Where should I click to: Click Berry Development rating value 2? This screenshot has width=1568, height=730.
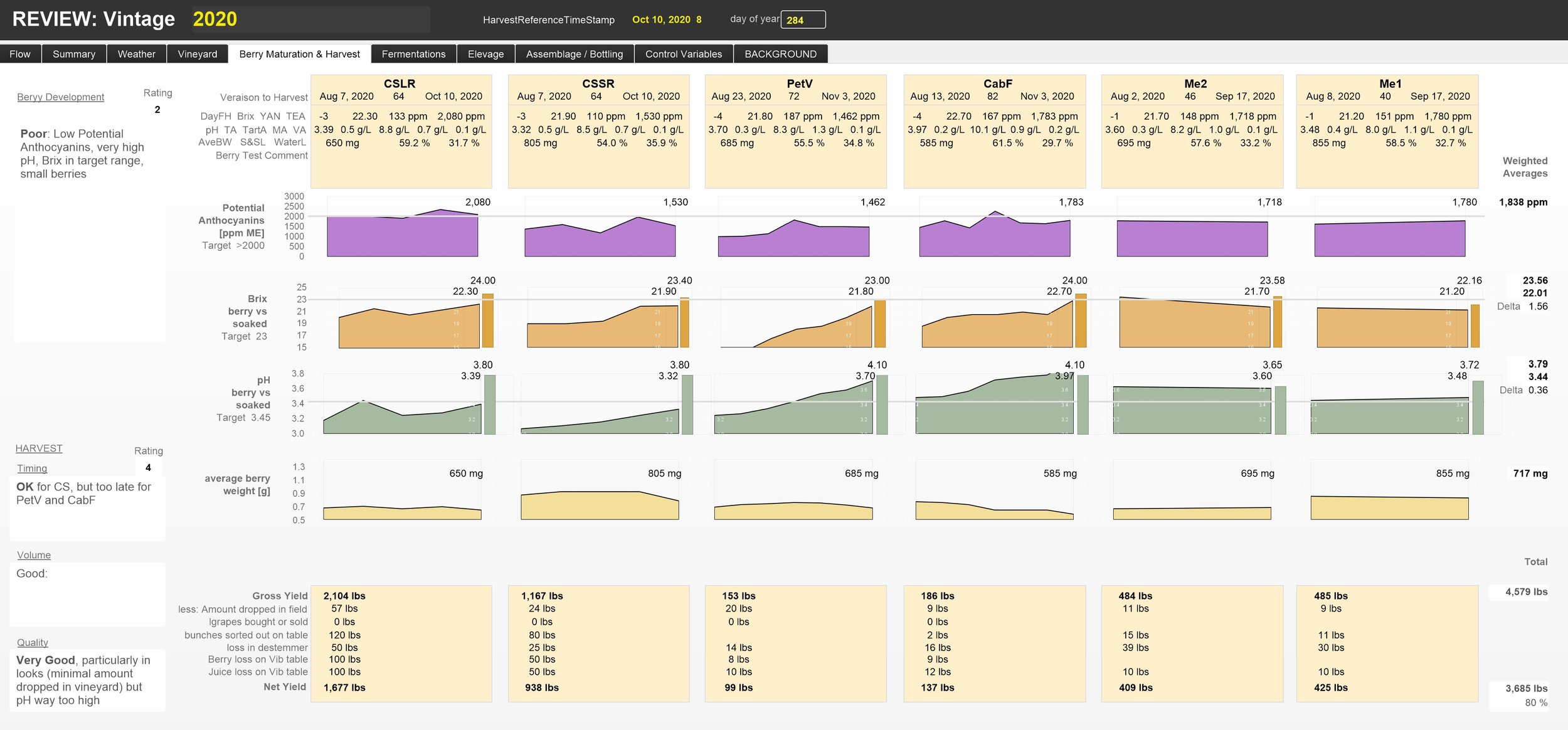coord(157,110)
